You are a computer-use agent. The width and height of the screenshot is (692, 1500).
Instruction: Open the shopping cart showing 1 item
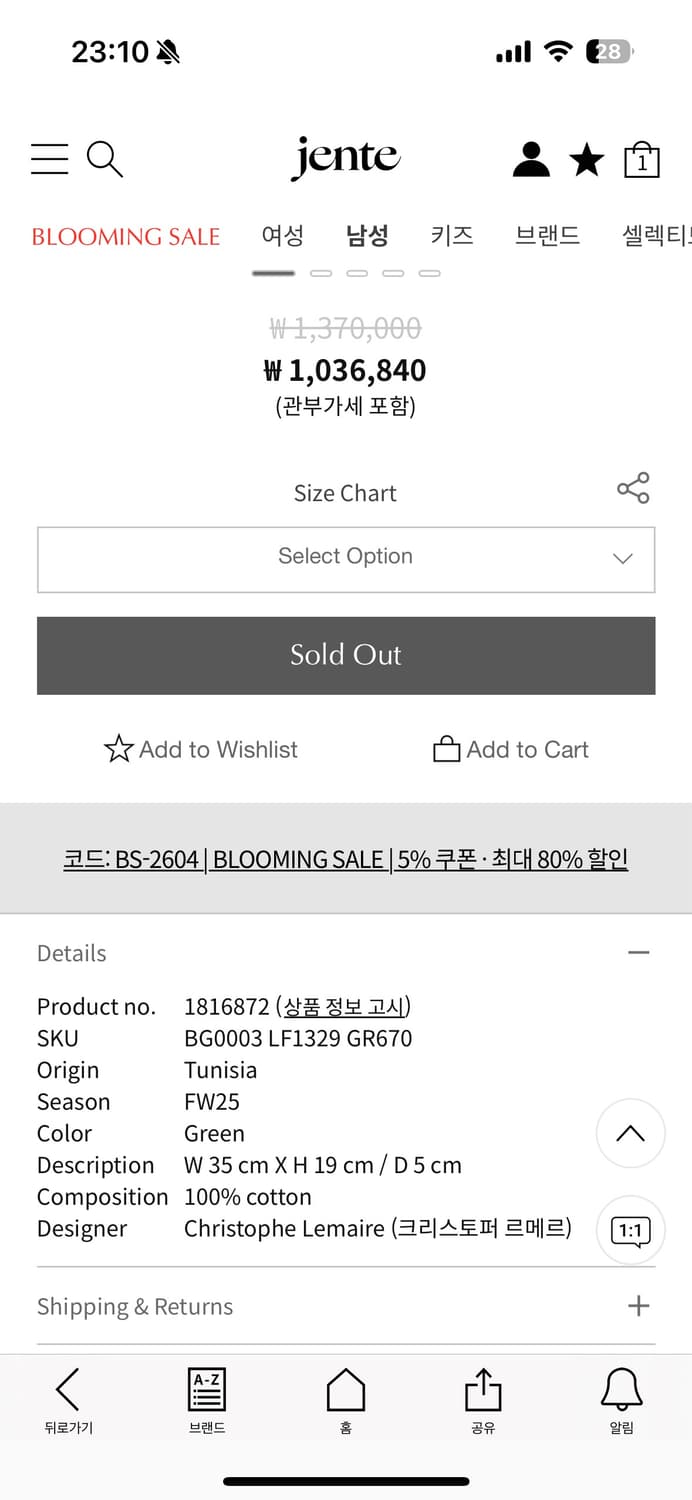click(x=641, y=159)
